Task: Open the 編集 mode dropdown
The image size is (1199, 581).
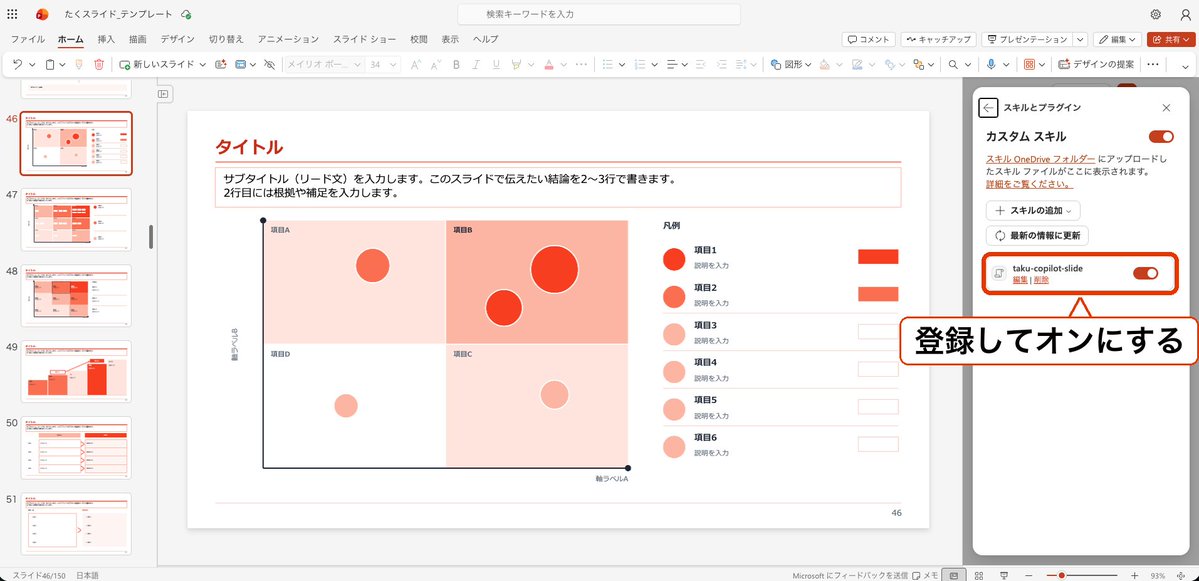Action: click(1118, 39)
